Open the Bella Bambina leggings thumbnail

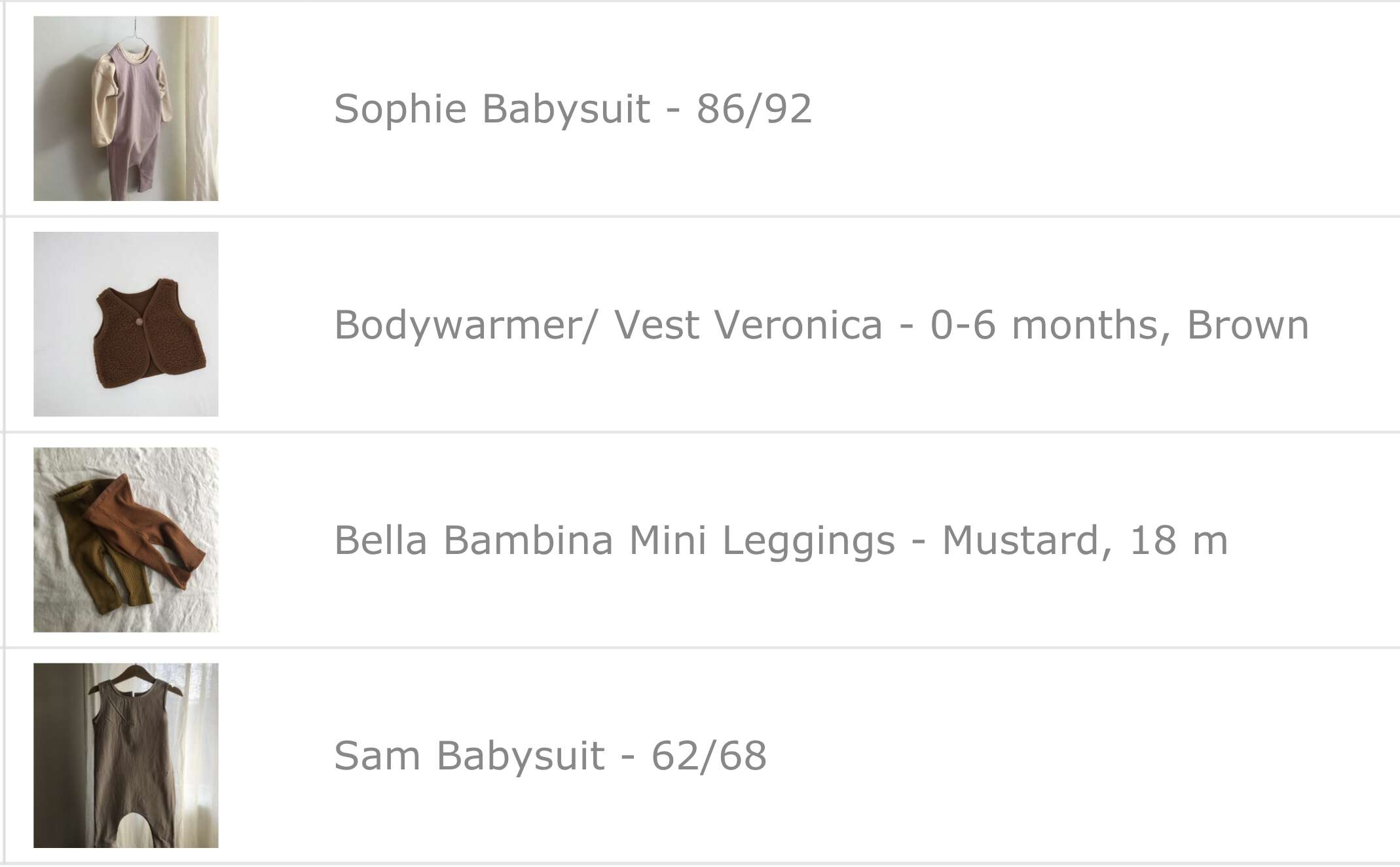coord(126,540)
